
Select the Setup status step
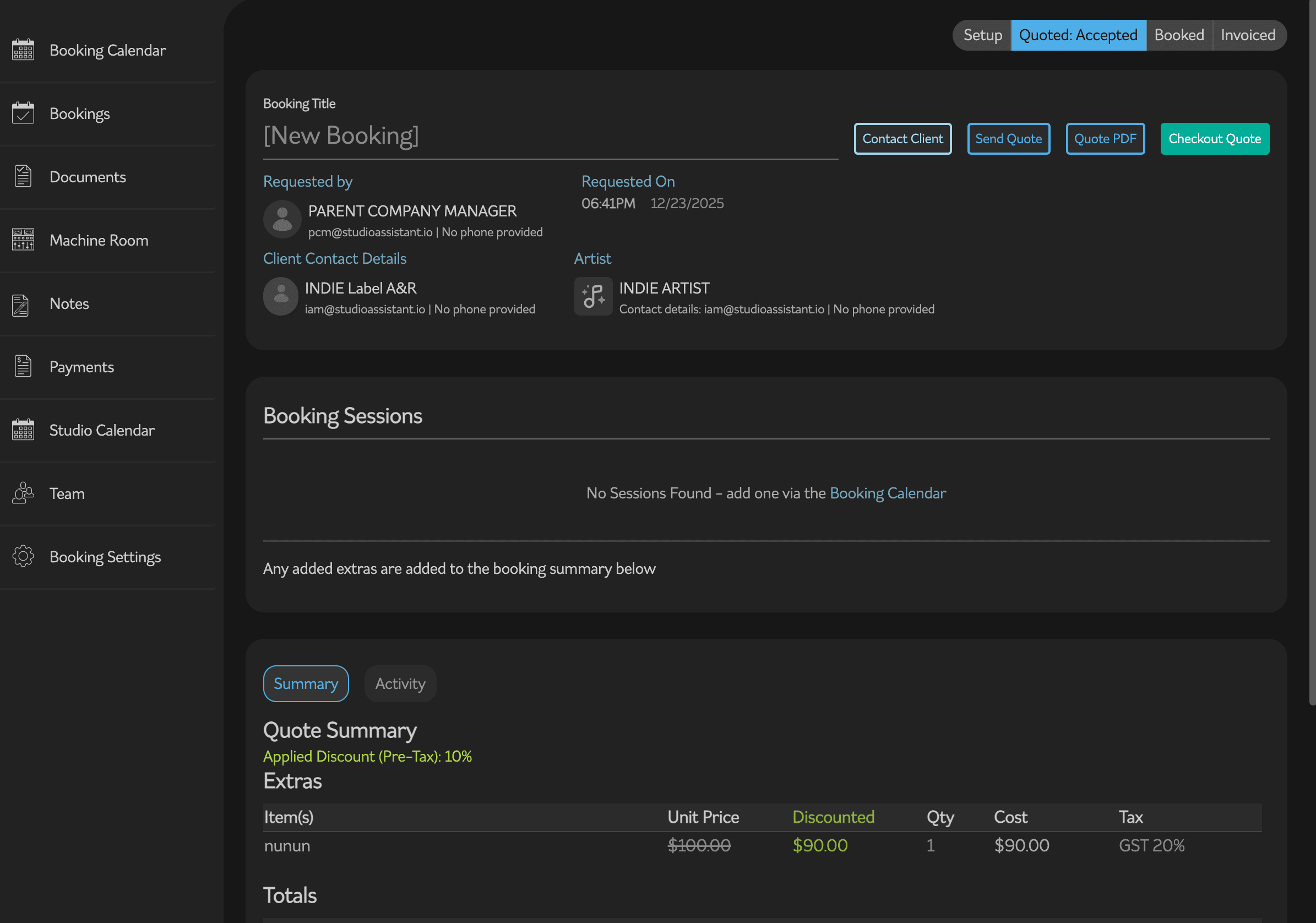982,35
